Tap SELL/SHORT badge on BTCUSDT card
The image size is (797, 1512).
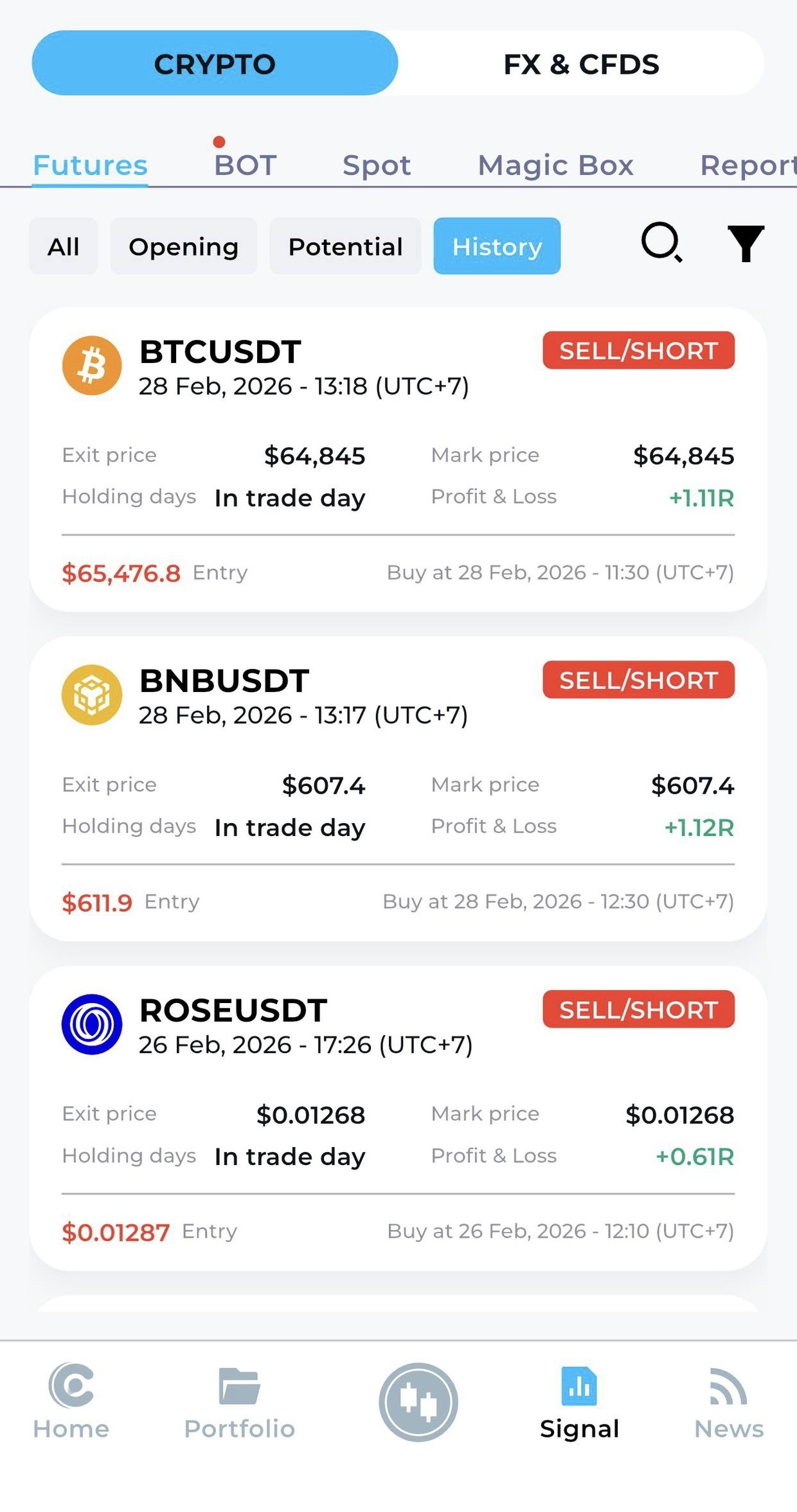click(638, 351)
